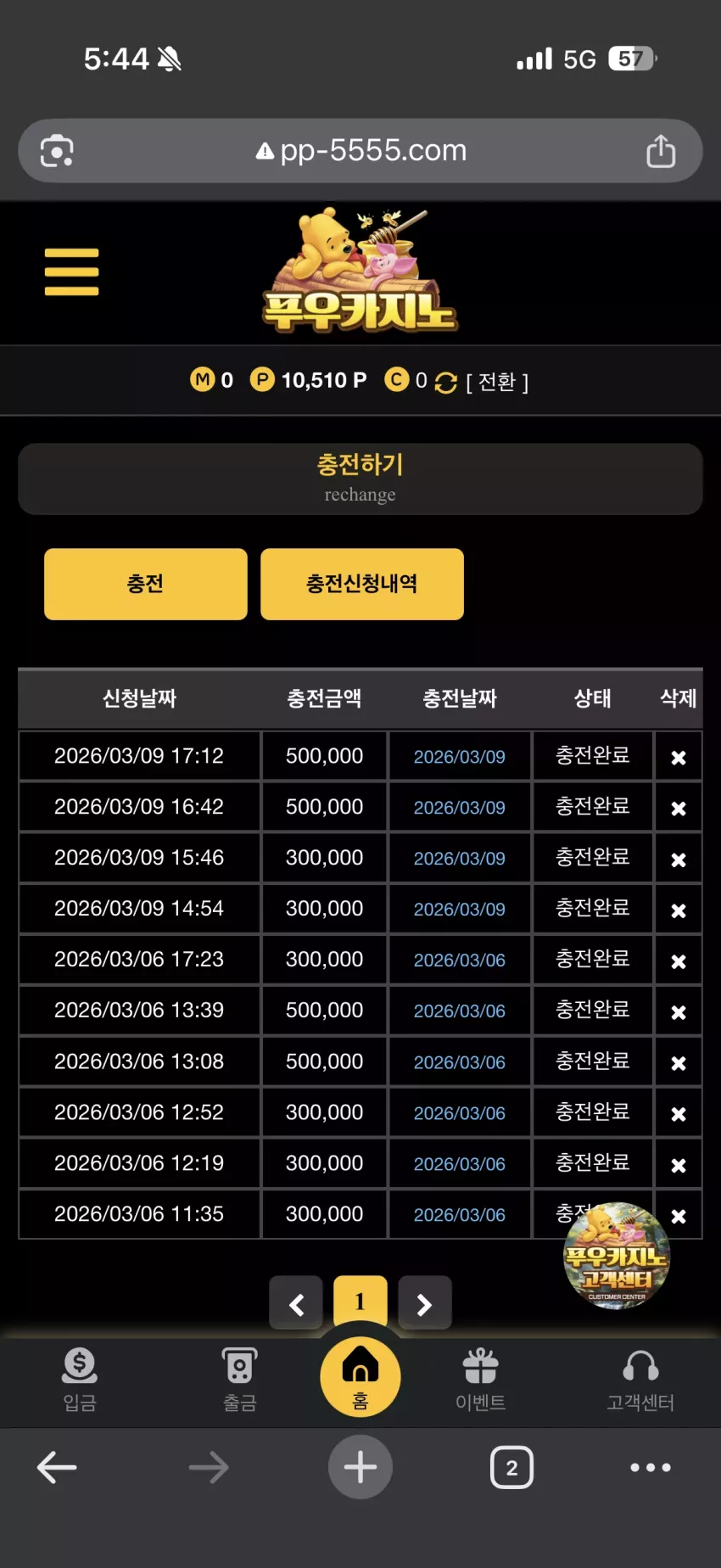
Task: Go to previous page arrow
Action: 296,1304
